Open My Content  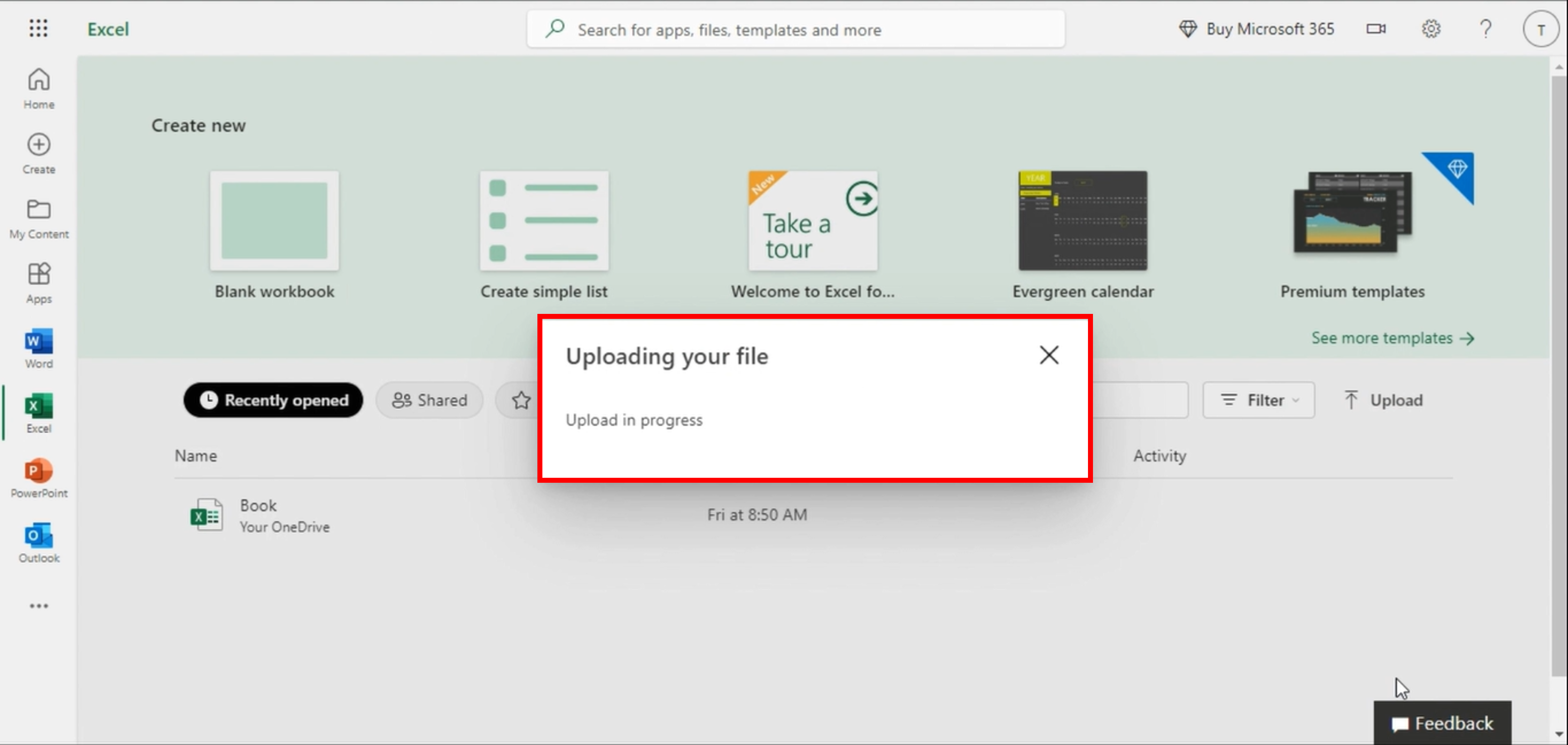[x=38, y=218]
